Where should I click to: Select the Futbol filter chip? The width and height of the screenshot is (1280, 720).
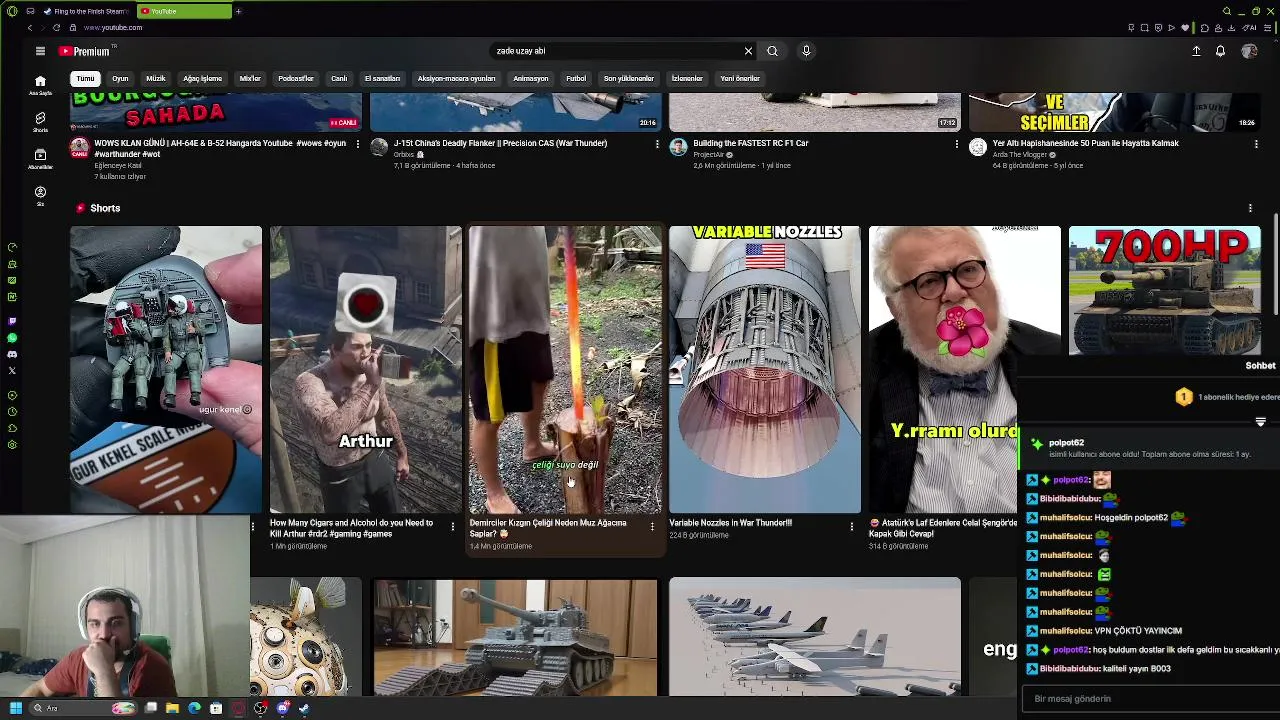[x=576, y=78]
